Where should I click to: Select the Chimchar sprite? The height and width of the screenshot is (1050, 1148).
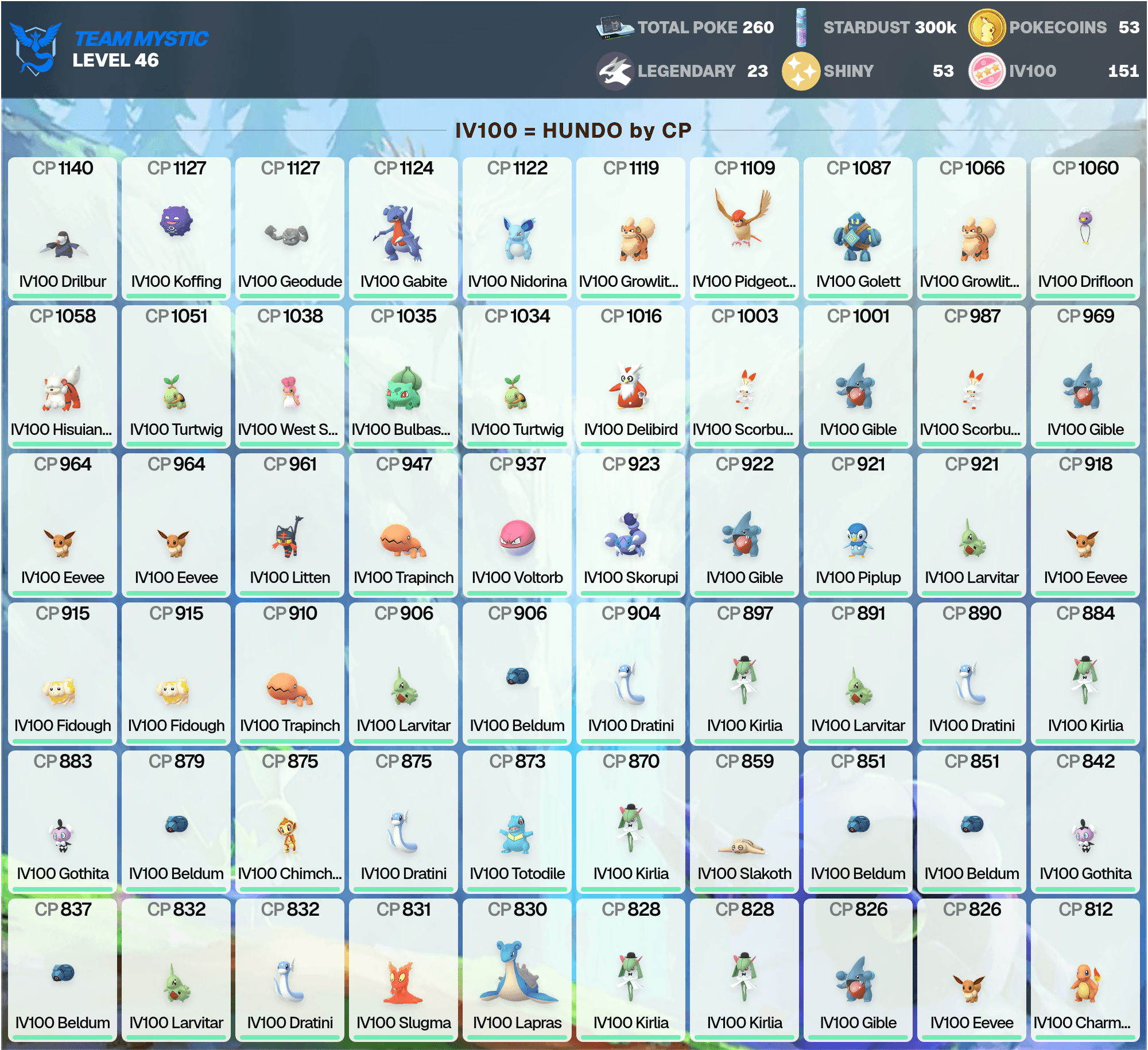288,835
